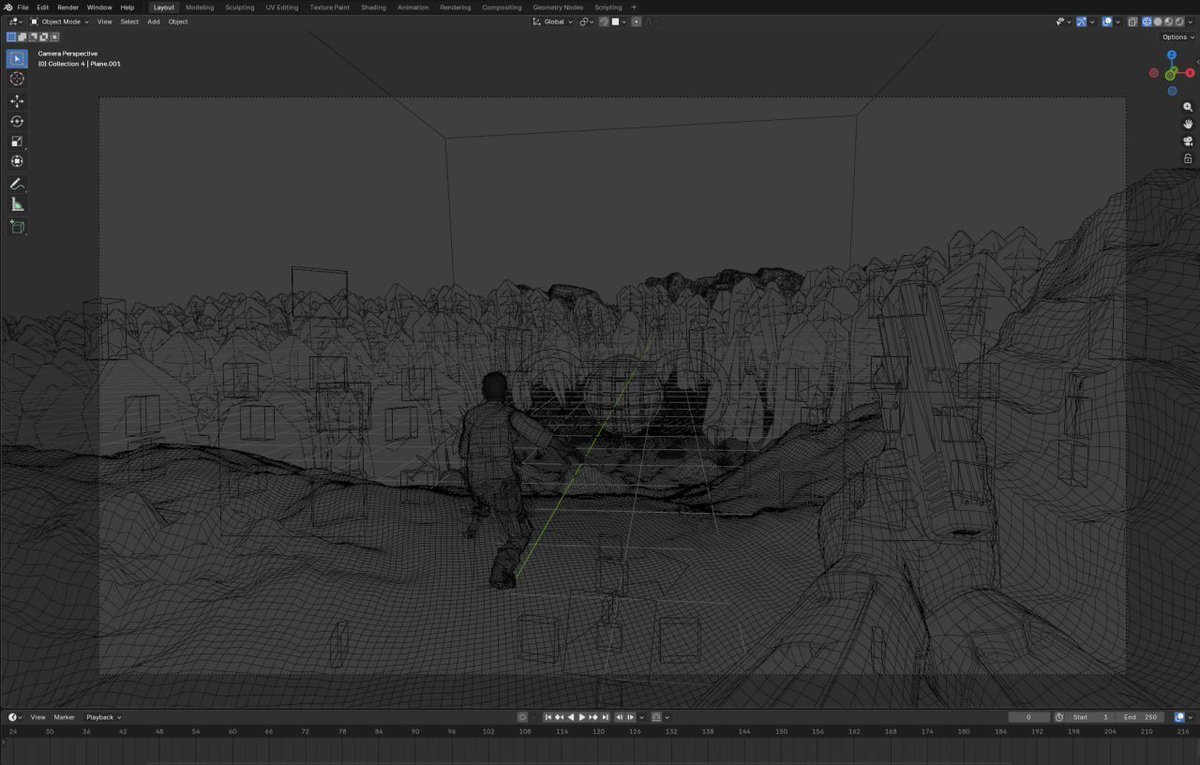Open the viewport Select menu
Viewport: 1200px width, 765px height.
tap(130, 22)
